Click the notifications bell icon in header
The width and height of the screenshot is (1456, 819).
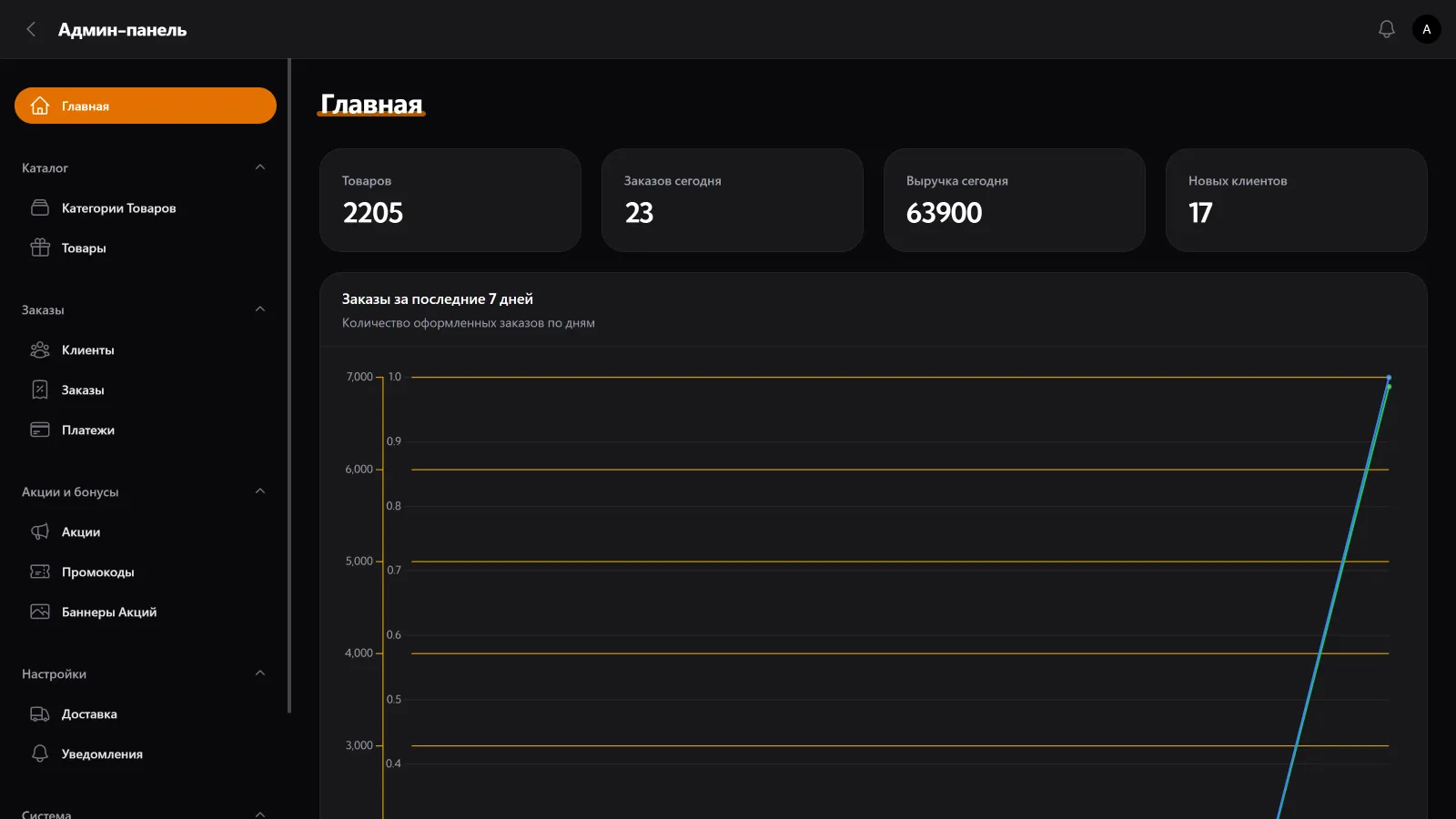pos(1386,29)
